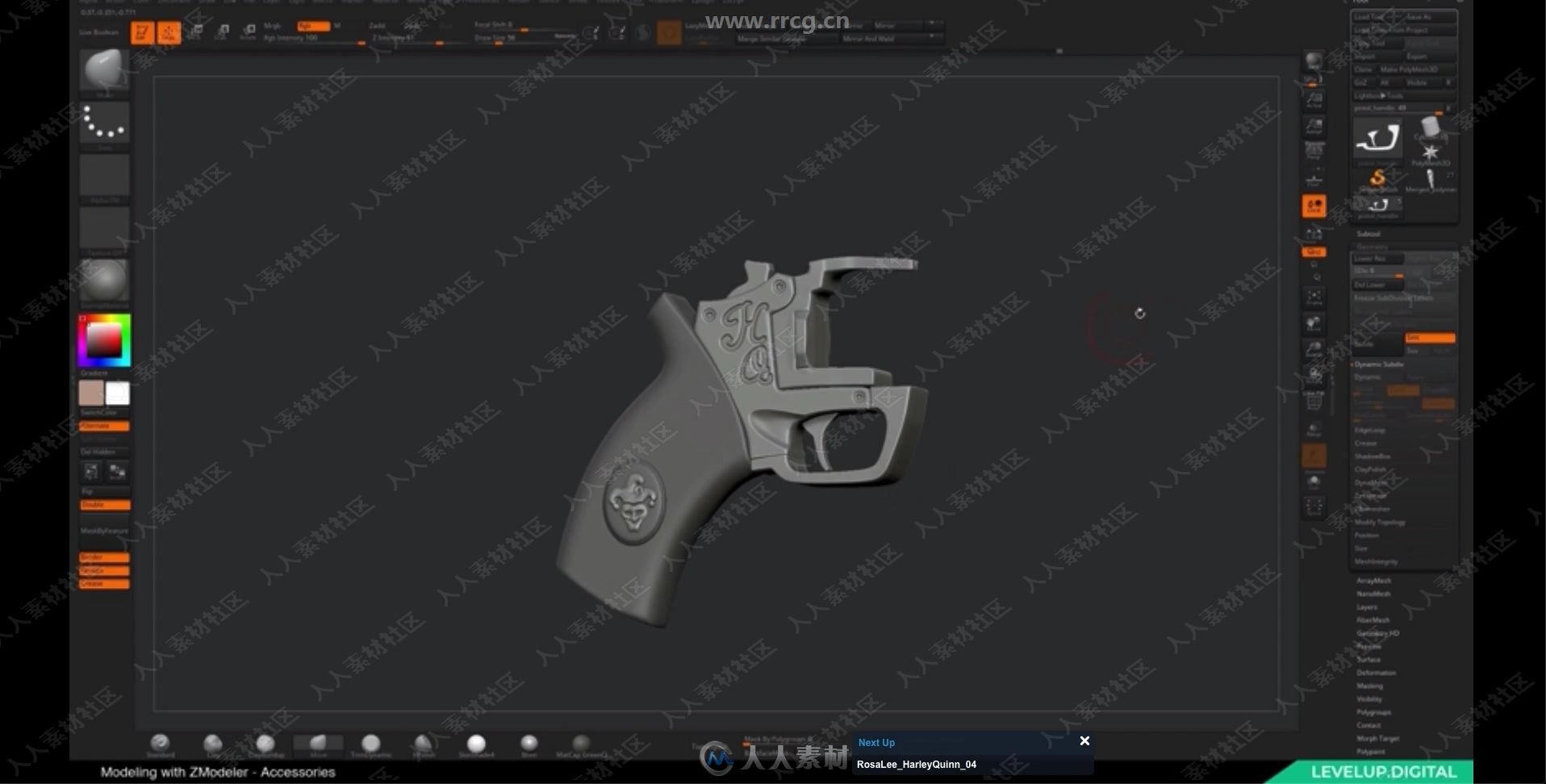Toggle the Groups mask feature button
The height and width of the screenshot is (784, 1546).
[104, 570]
